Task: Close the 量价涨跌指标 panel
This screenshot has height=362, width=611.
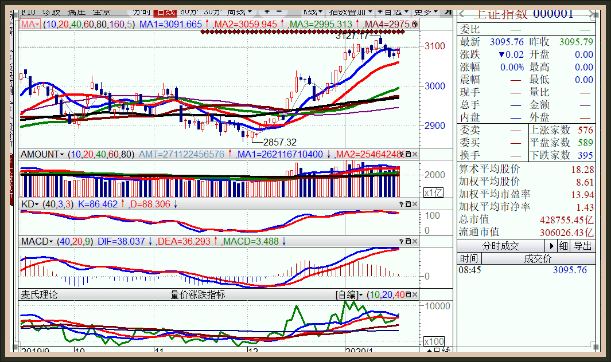Action: 415,295
